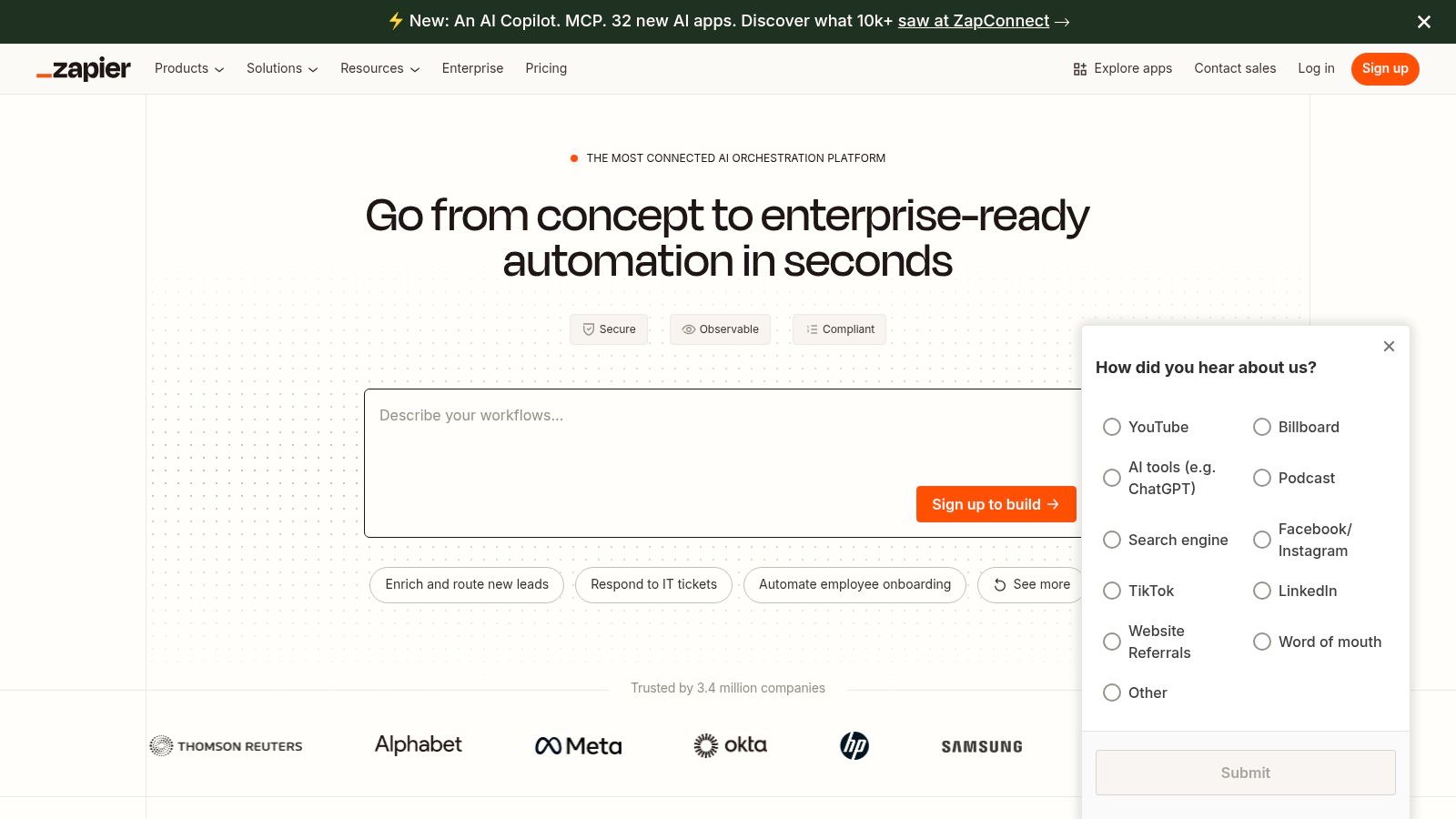1456x819 pixels.
Task: Select the LinkedIn radio button
Action: pos(1262,591)
